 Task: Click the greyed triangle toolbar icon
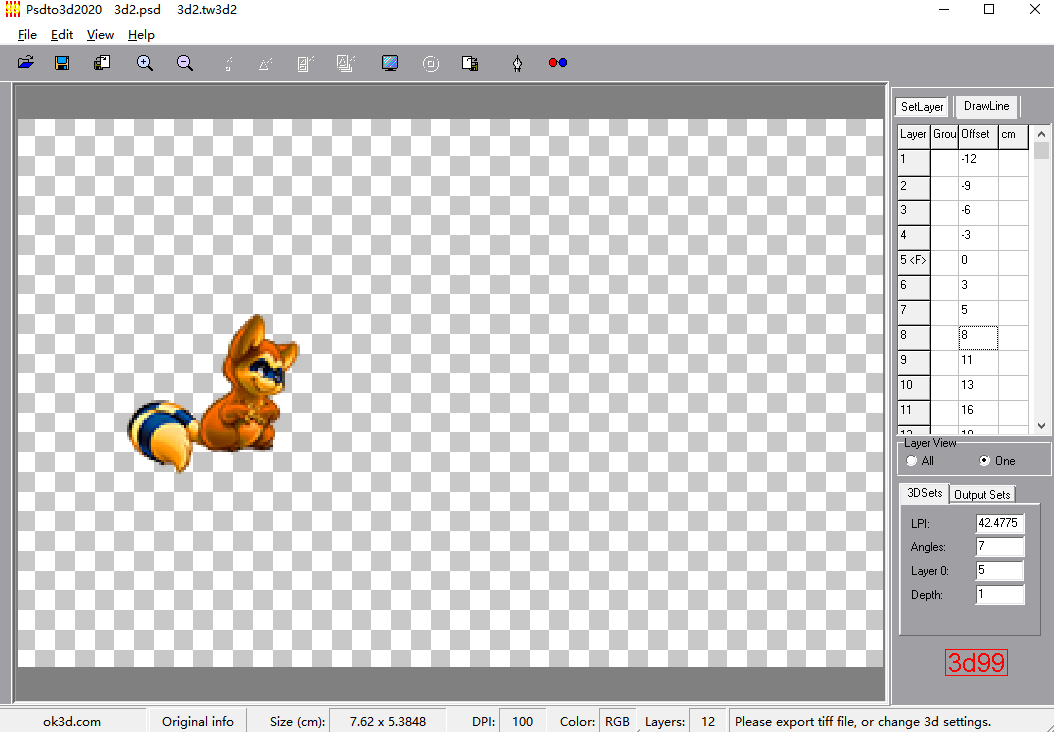click(266, 64)
